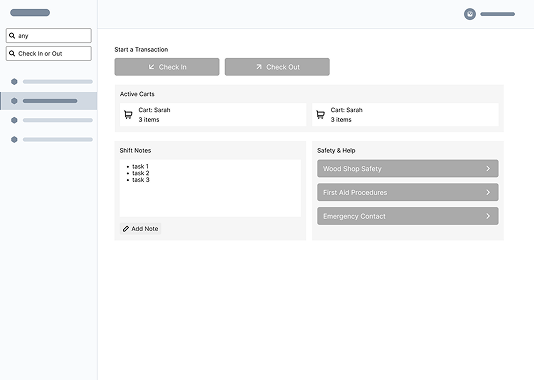The height and width of the screenshot is (380, 534).
Task: Click the "Safety & Help" heading
Action: point(336,151)
